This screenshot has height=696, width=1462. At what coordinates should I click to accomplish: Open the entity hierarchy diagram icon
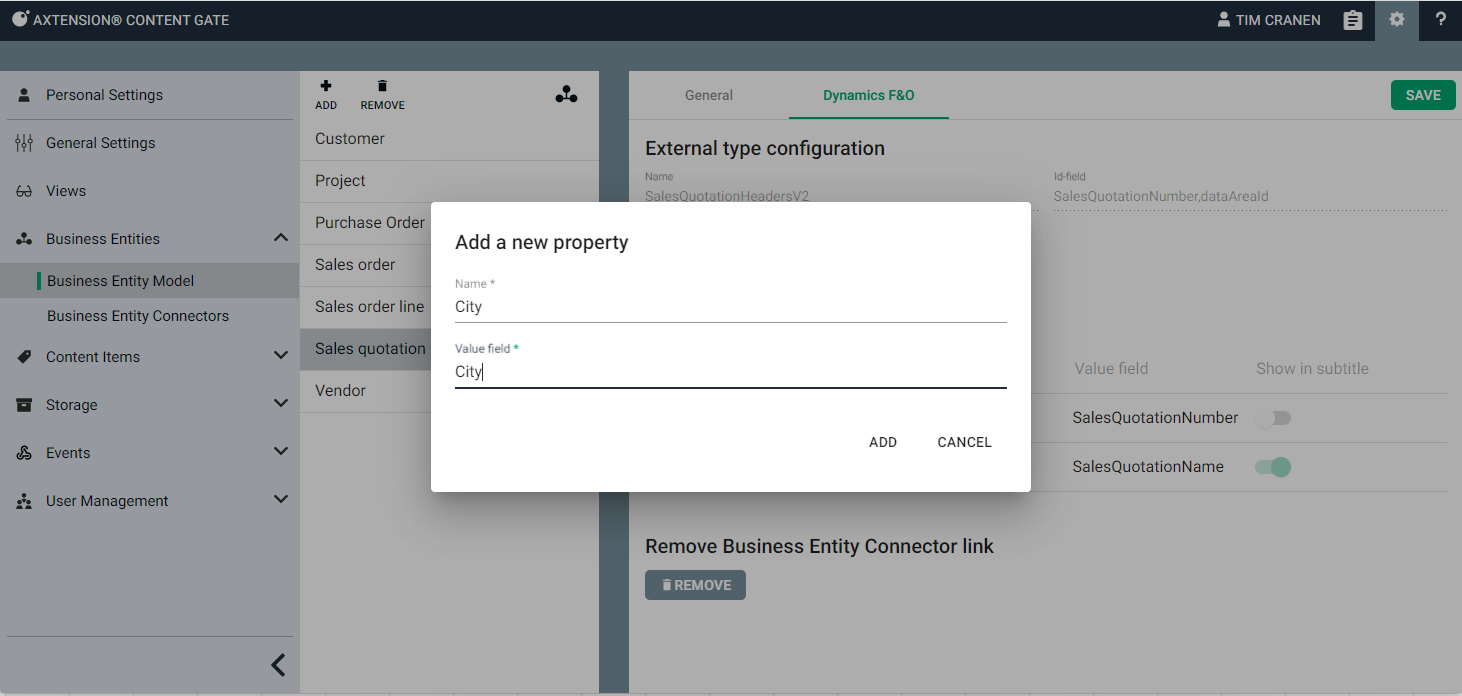[566, 95]
